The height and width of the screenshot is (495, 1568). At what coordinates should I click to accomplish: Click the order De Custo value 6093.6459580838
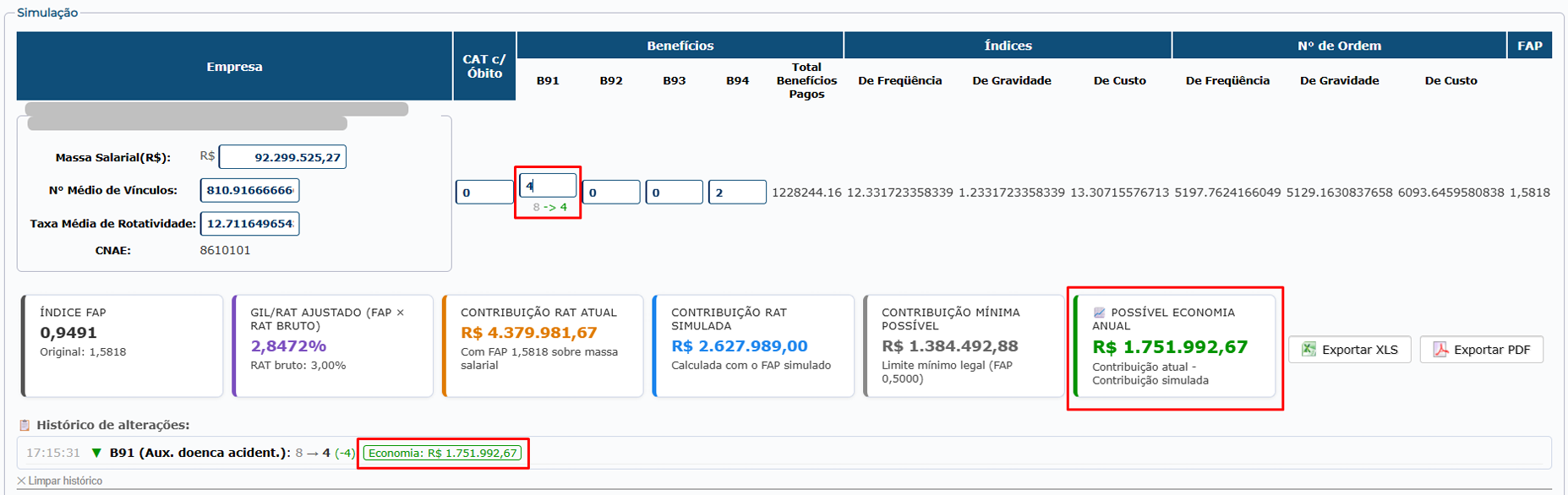[x=1451, y=193]
